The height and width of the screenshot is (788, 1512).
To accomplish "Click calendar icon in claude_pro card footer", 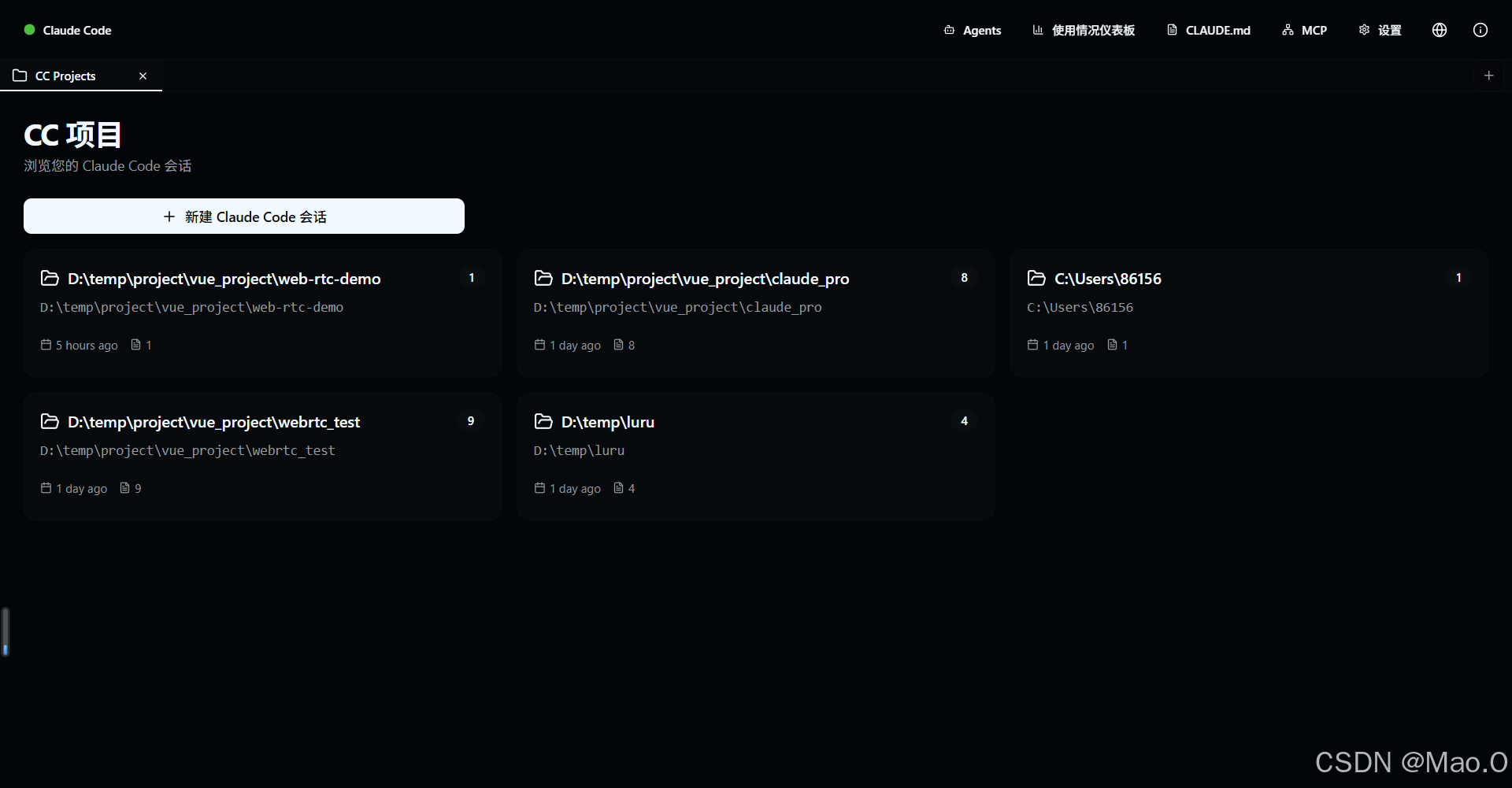I will (539, 345).
